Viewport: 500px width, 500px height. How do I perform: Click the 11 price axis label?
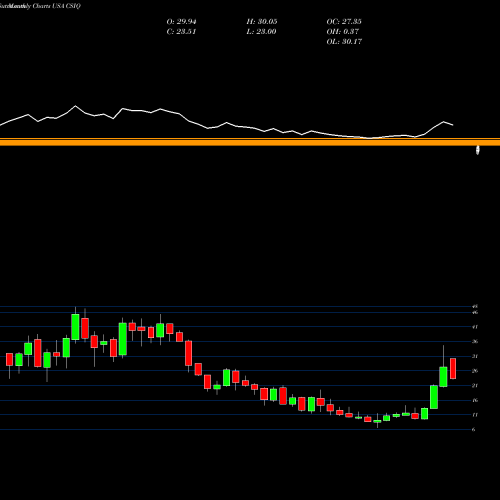pos(475,415)
